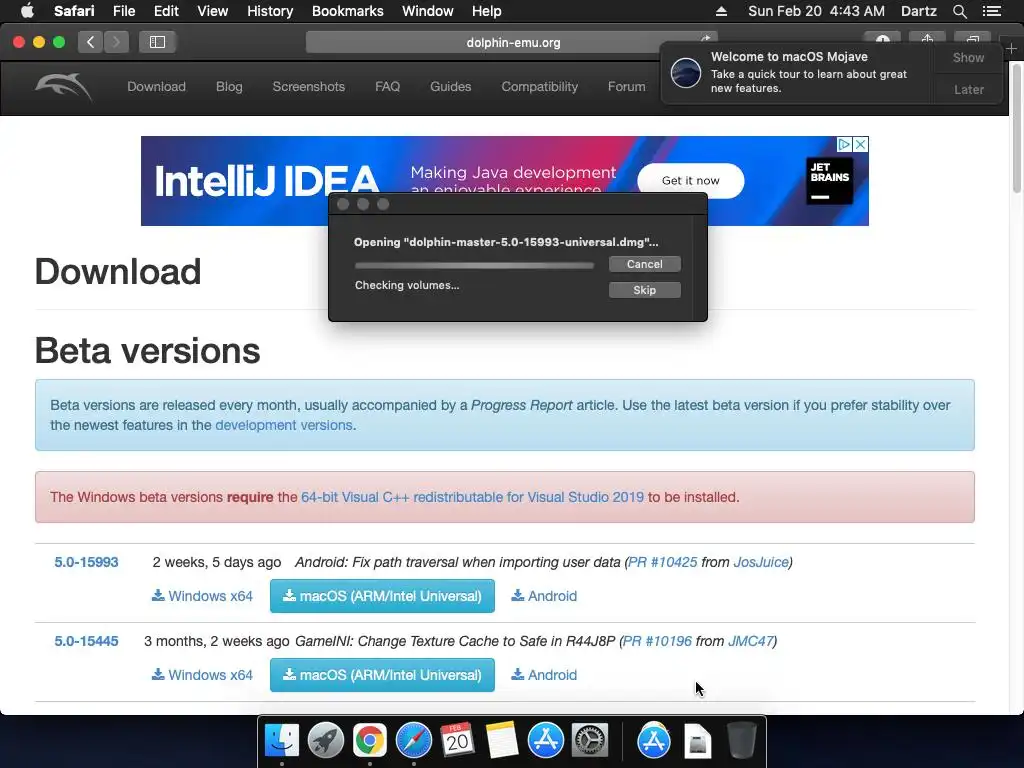The height and width of the screenshot is (768, 1024).
Task: Open Calendar from the Dock
Action: click(457, 740)
